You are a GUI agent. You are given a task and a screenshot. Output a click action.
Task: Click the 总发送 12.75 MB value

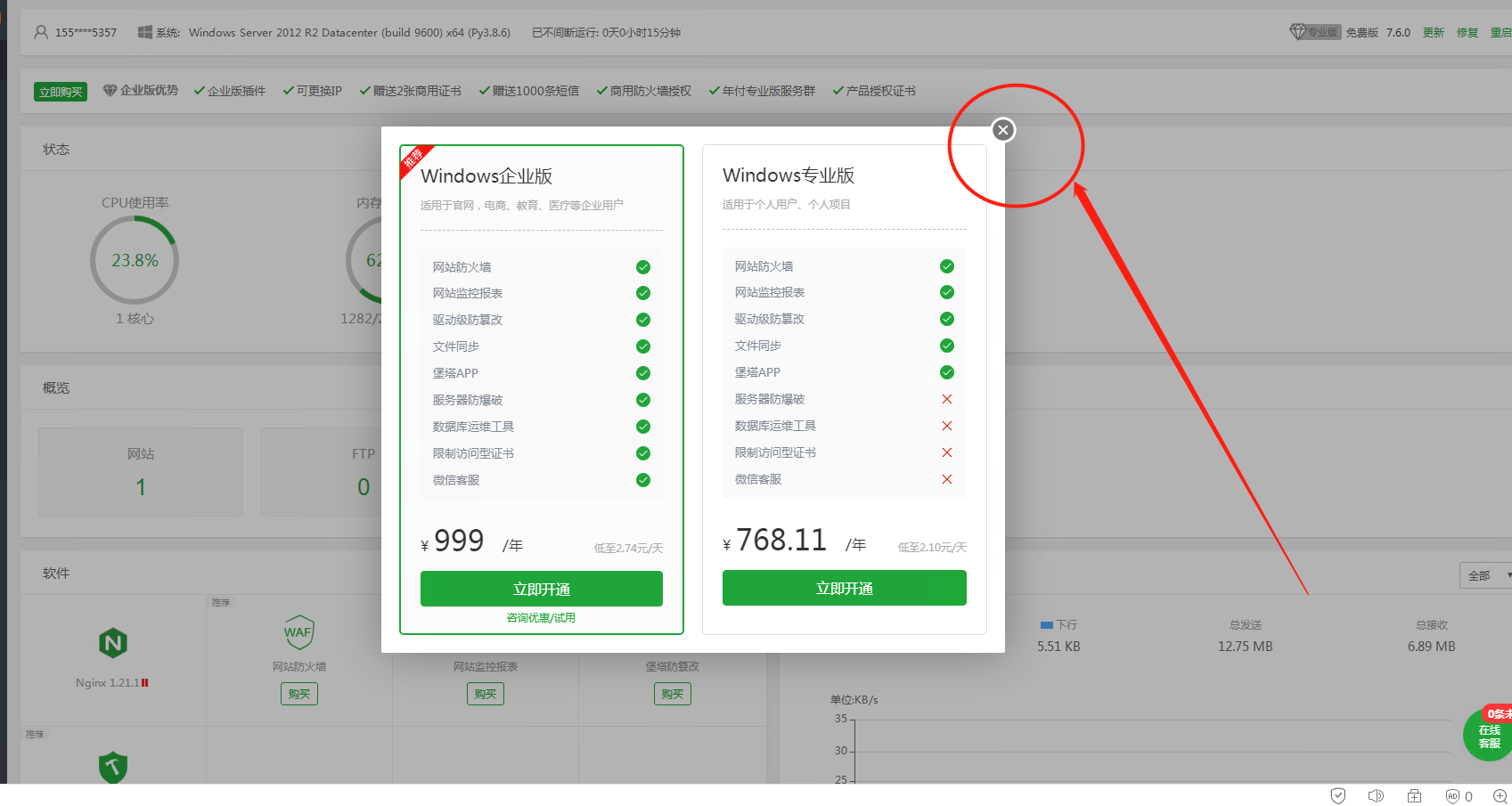pos(1246,647)
